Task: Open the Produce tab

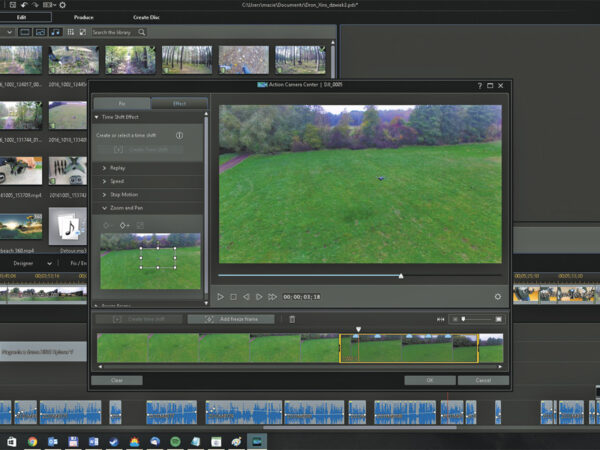Action: [x=84, y=17]
